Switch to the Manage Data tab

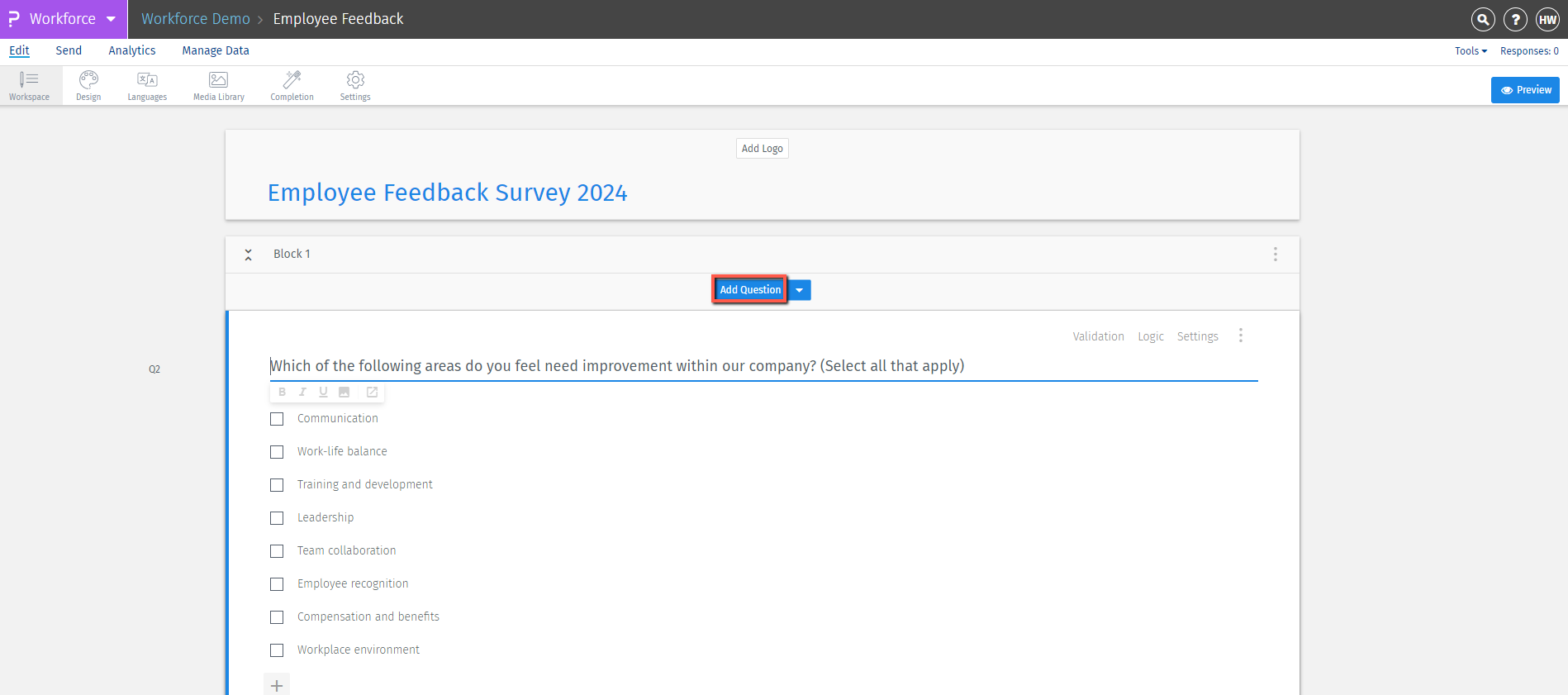pos(216,50)
